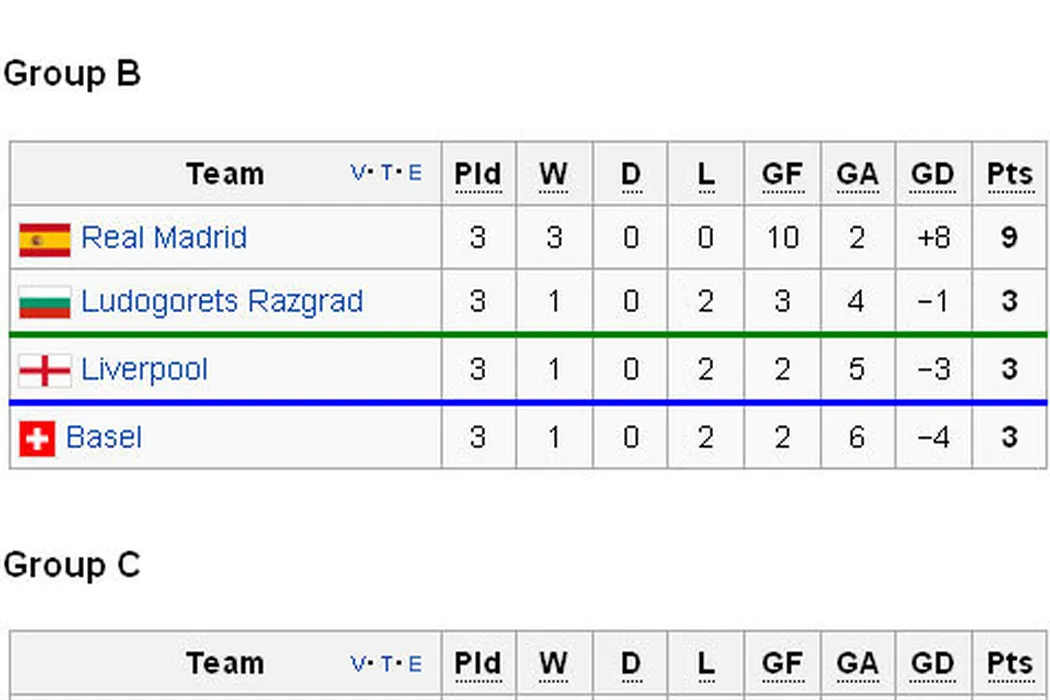The height and width of the screenshot is (700, 1050).
Task: Click the GD column header in Group B
Action: point(932,174)
